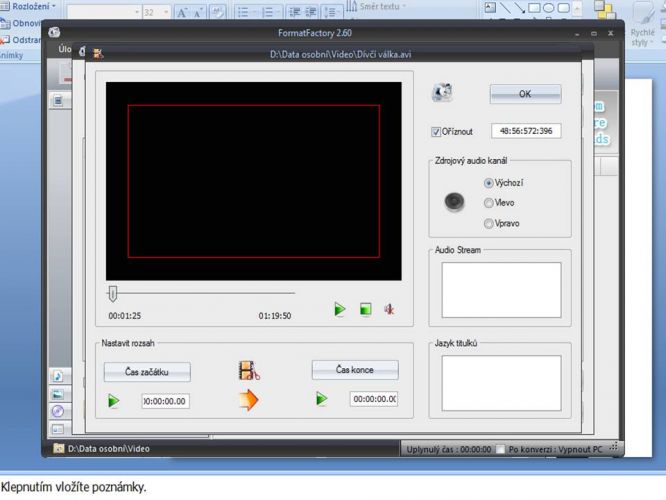Click inside the Audio Stream list box

click(x=501, y=290)
